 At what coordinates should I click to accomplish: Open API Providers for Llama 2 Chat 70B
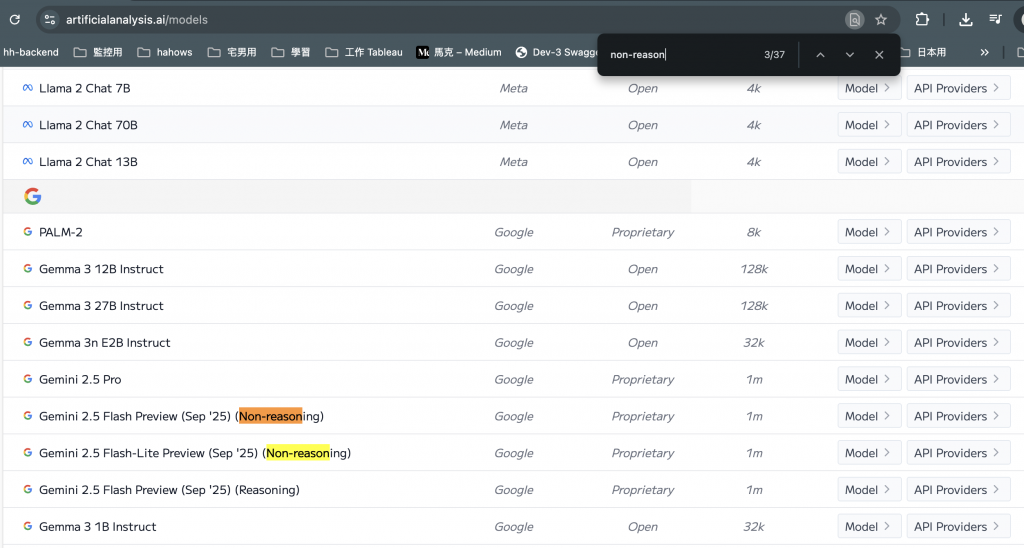pos(958,125)
